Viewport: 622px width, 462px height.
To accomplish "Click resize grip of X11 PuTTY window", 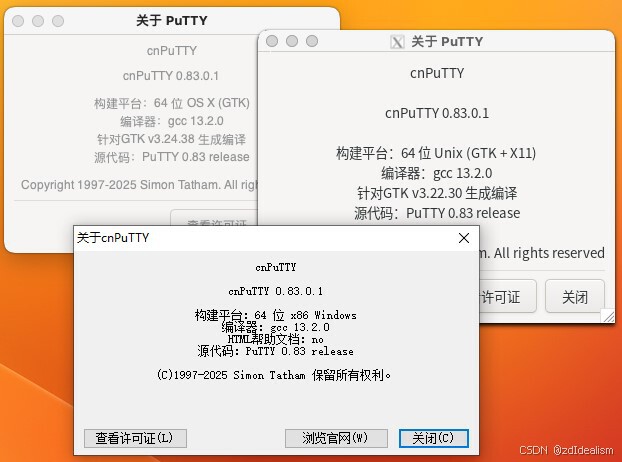I will tap(608, 316).
